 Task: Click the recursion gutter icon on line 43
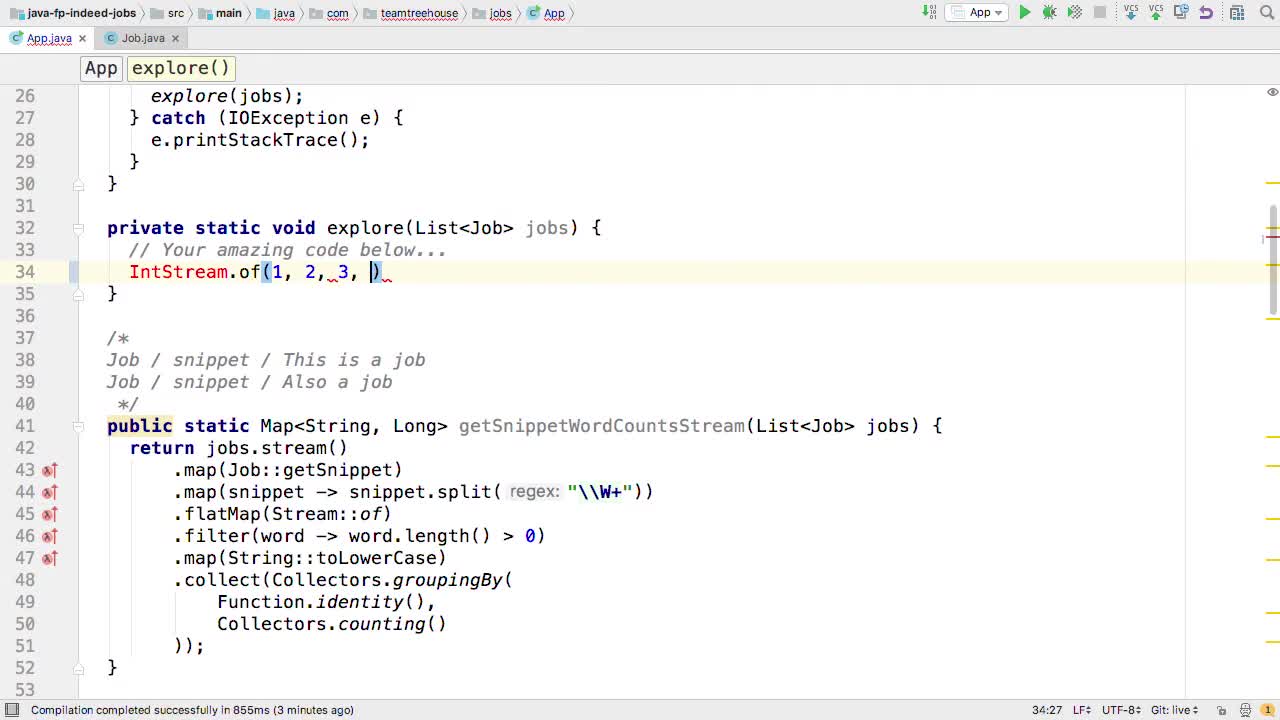(49, 470)
